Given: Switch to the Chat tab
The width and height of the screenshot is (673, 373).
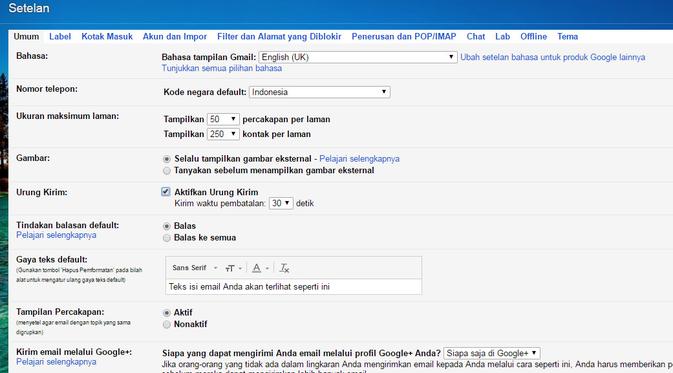Looking at the screenshot, I should point(476,36).
